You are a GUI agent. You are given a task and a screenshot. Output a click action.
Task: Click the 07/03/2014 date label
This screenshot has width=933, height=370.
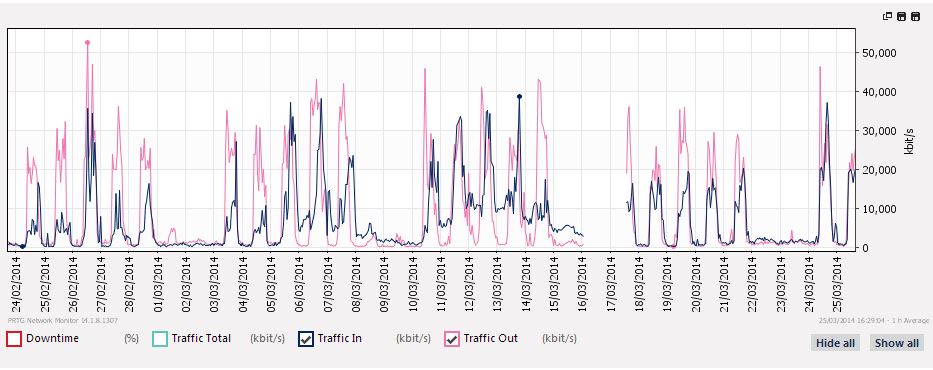[x=328, y=283]
